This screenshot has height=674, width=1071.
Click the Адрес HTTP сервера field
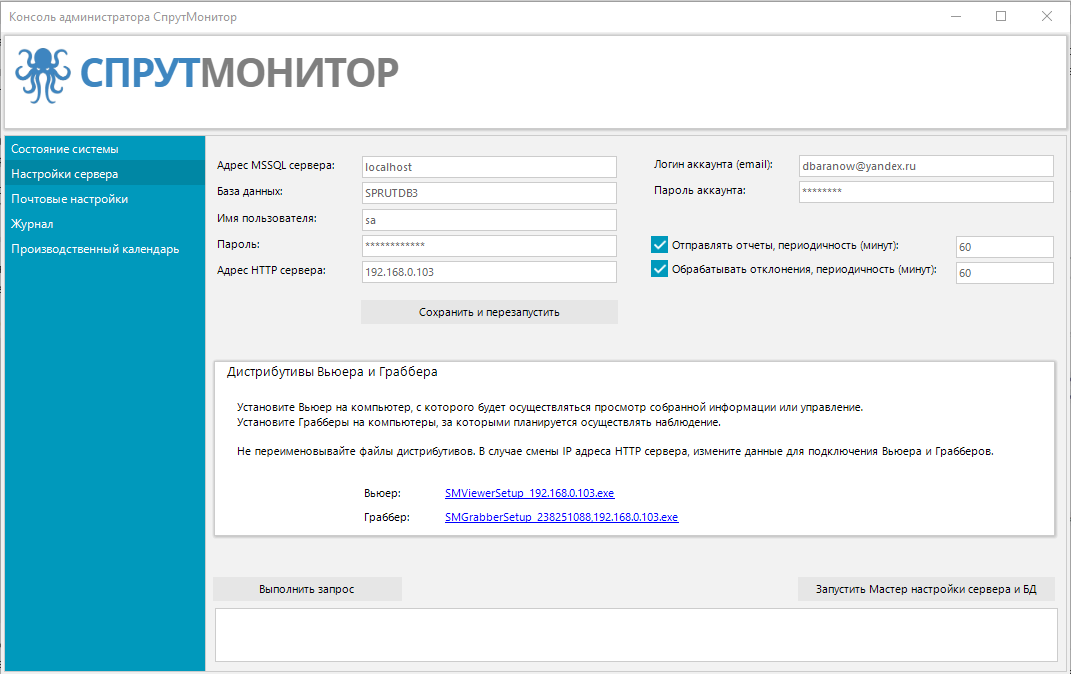489,272
